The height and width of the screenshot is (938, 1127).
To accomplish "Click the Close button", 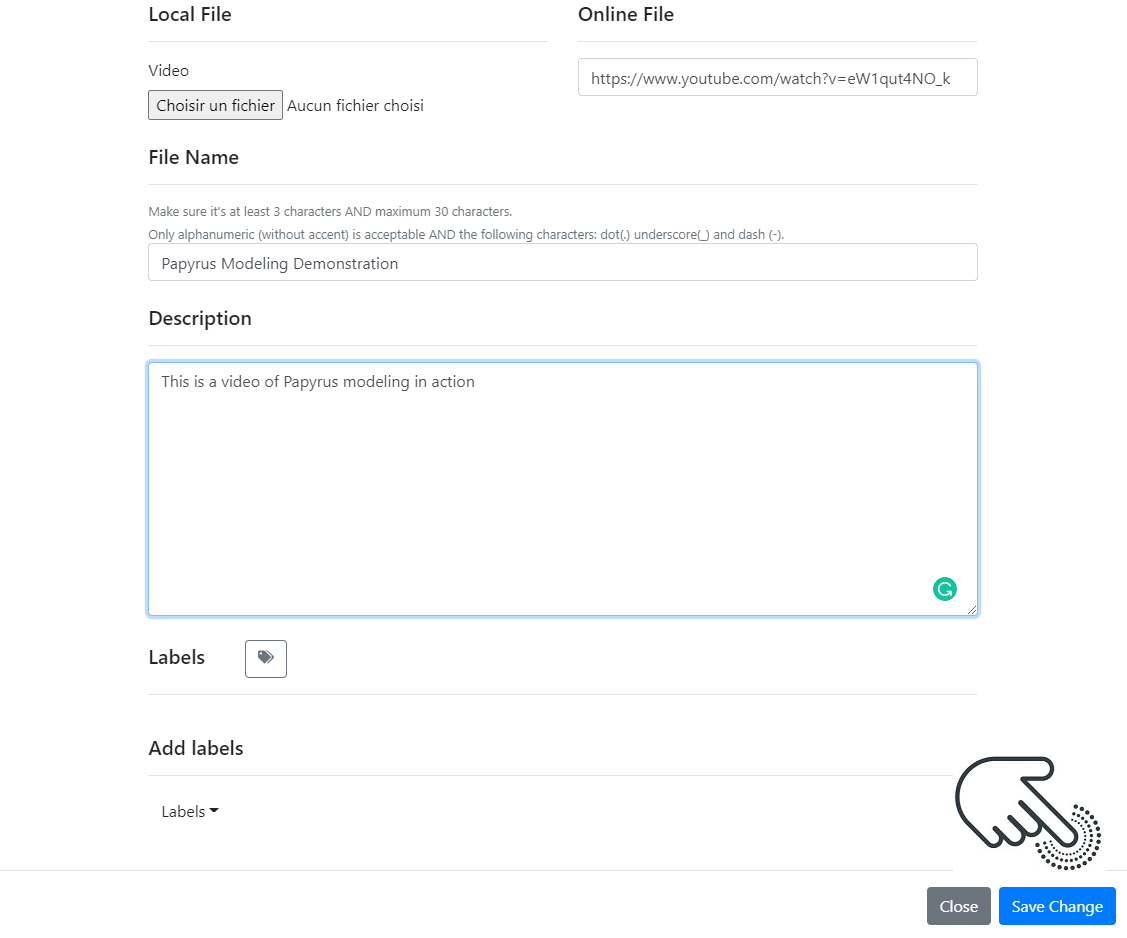I will (958, 906).
